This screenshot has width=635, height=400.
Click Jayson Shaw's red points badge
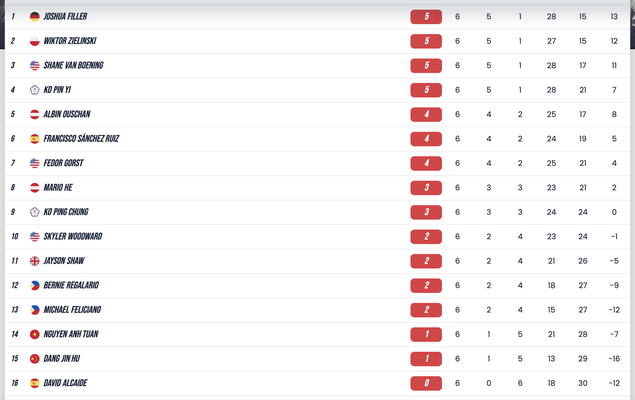(x=426, y=261)
